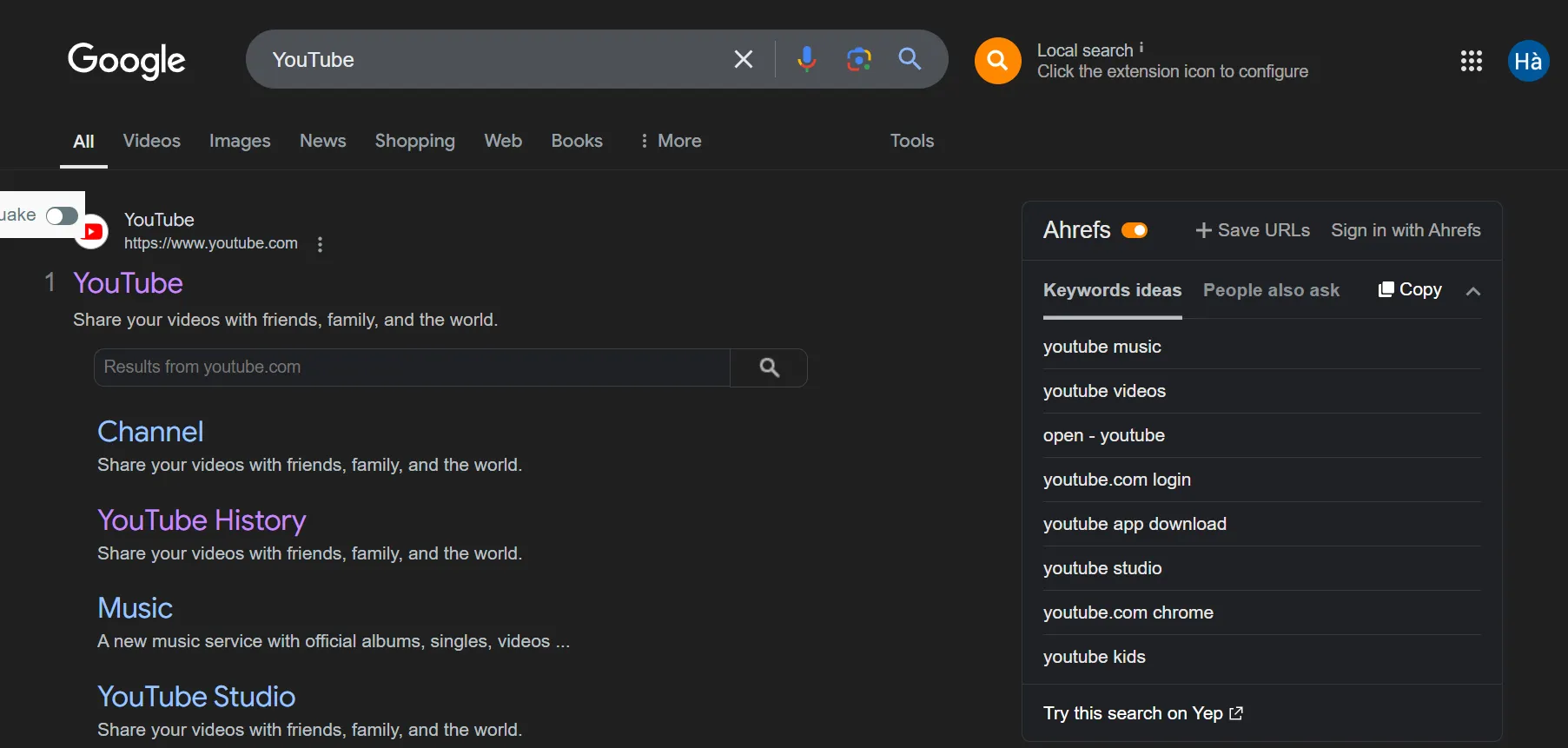
Task: Click the keyword 'youtube.com chrome'
Action: (1128, 612)
